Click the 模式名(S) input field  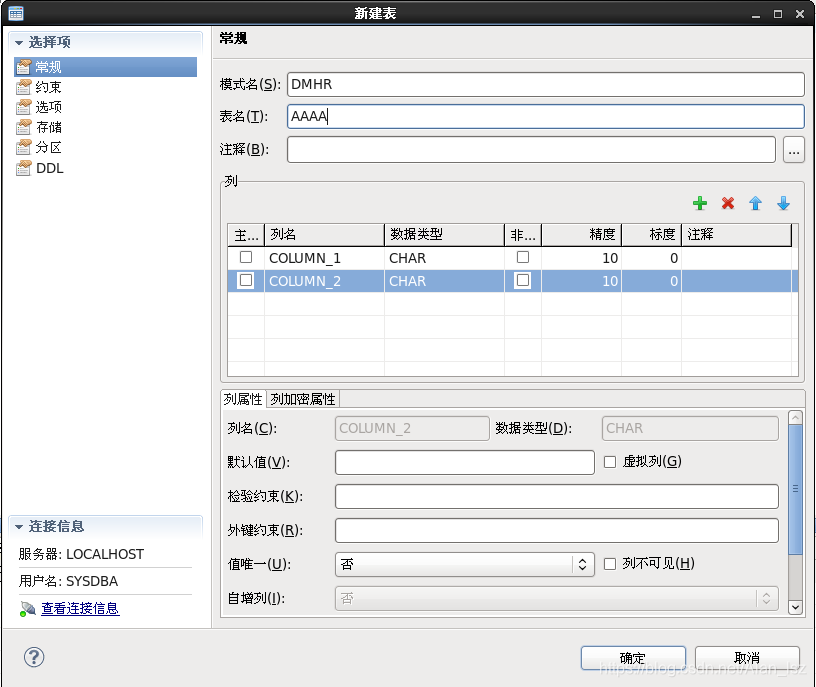tap(545, 84)
